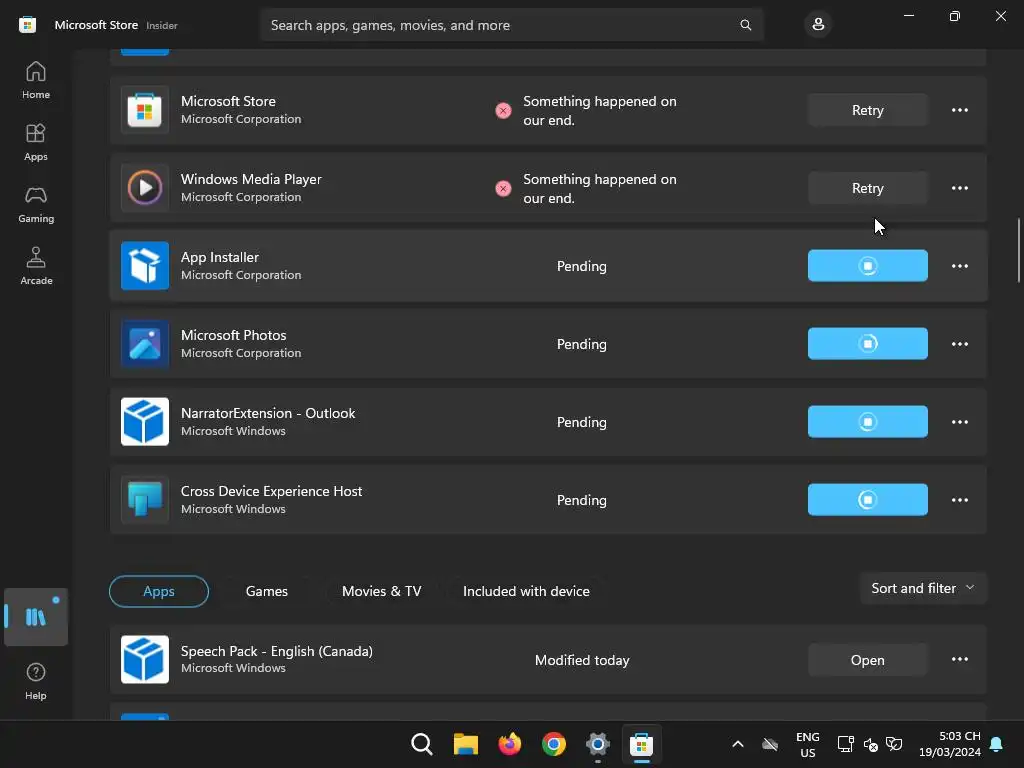Click the Microsoft Photos app icon
This screenshot has width=1024, height=768.
(x=145, y=344)
